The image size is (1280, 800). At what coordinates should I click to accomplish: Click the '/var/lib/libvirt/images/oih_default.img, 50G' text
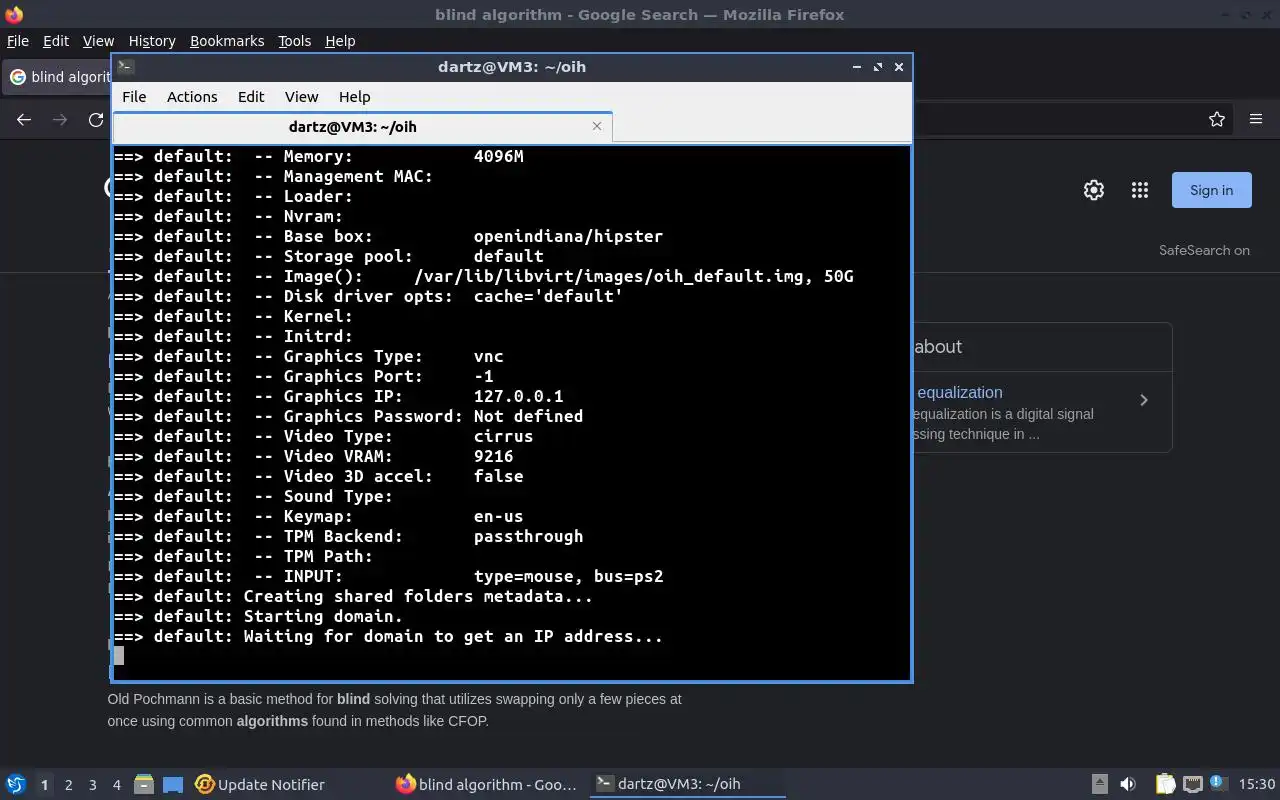coord(633,276)
